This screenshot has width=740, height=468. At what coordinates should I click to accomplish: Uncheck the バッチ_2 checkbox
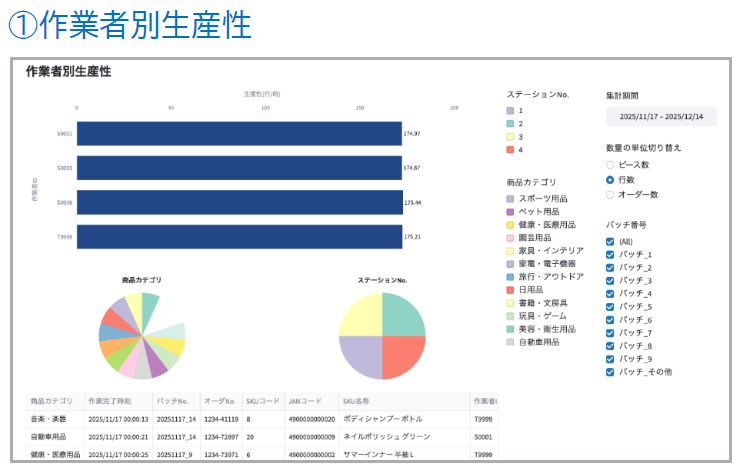click(610, 267)
